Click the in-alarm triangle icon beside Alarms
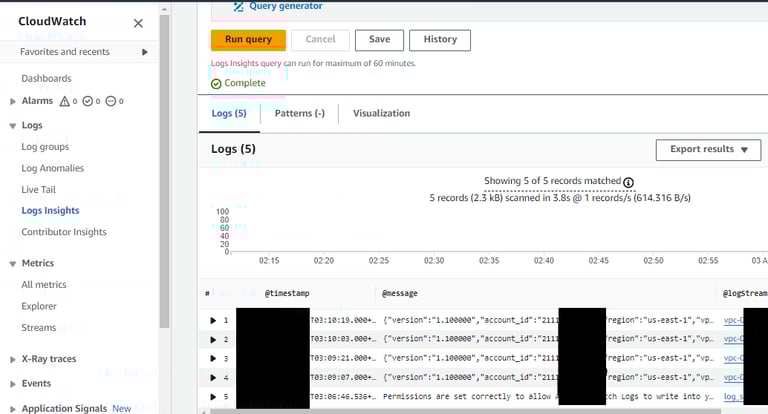This screenshot has width=768, height=414. (65, 101)
